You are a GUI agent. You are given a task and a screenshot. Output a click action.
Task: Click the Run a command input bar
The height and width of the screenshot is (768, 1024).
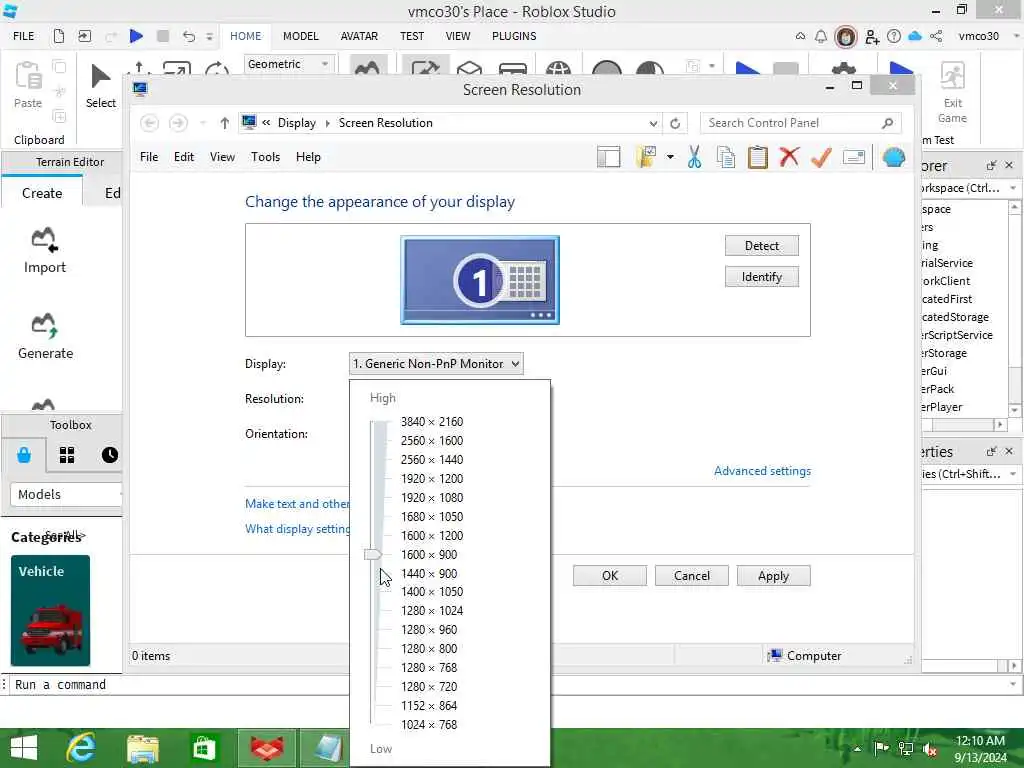(509, 684)
